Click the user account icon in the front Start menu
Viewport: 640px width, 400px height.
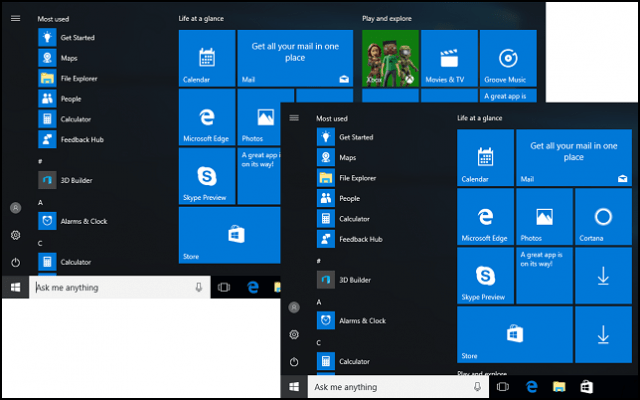point(294,307)
